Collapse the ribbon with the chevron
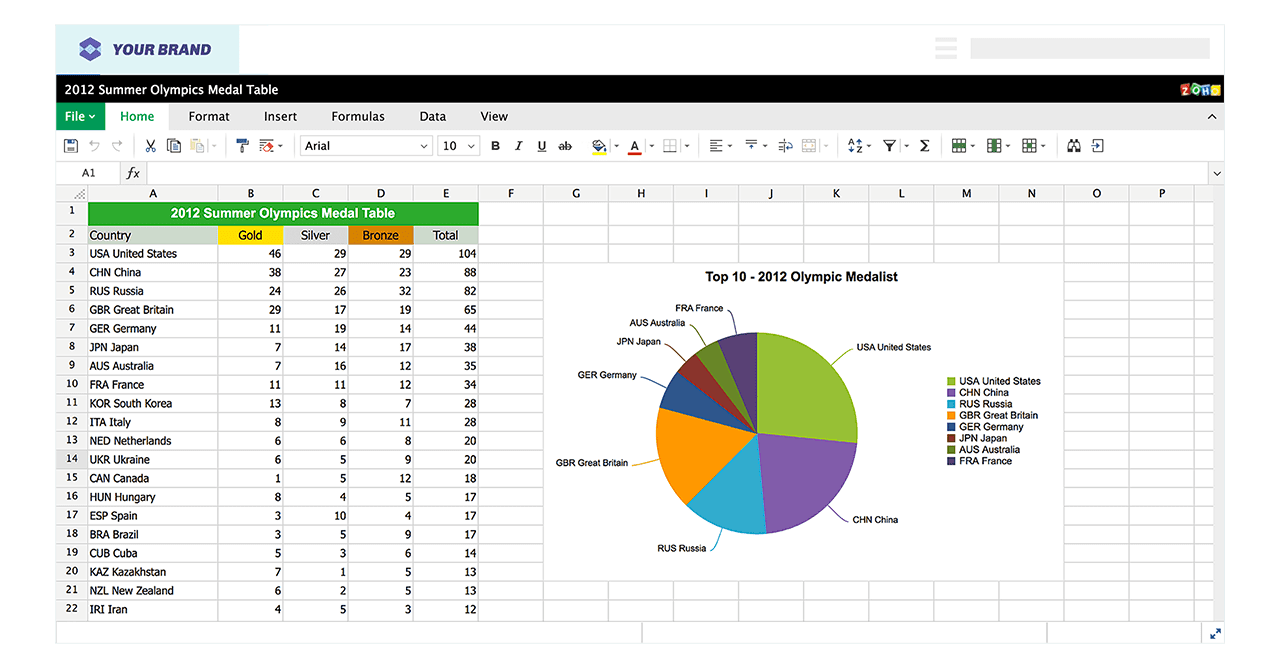Viewport: 1280px width, 668px height. tap(1212, 117)
